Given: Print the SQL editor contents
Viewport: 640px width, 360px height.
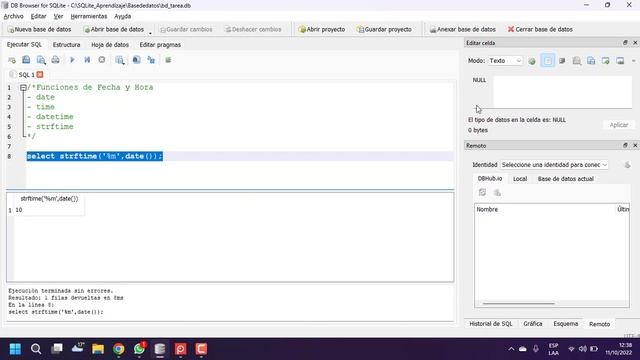Looking at the screenshot, I should click(56, 60).
